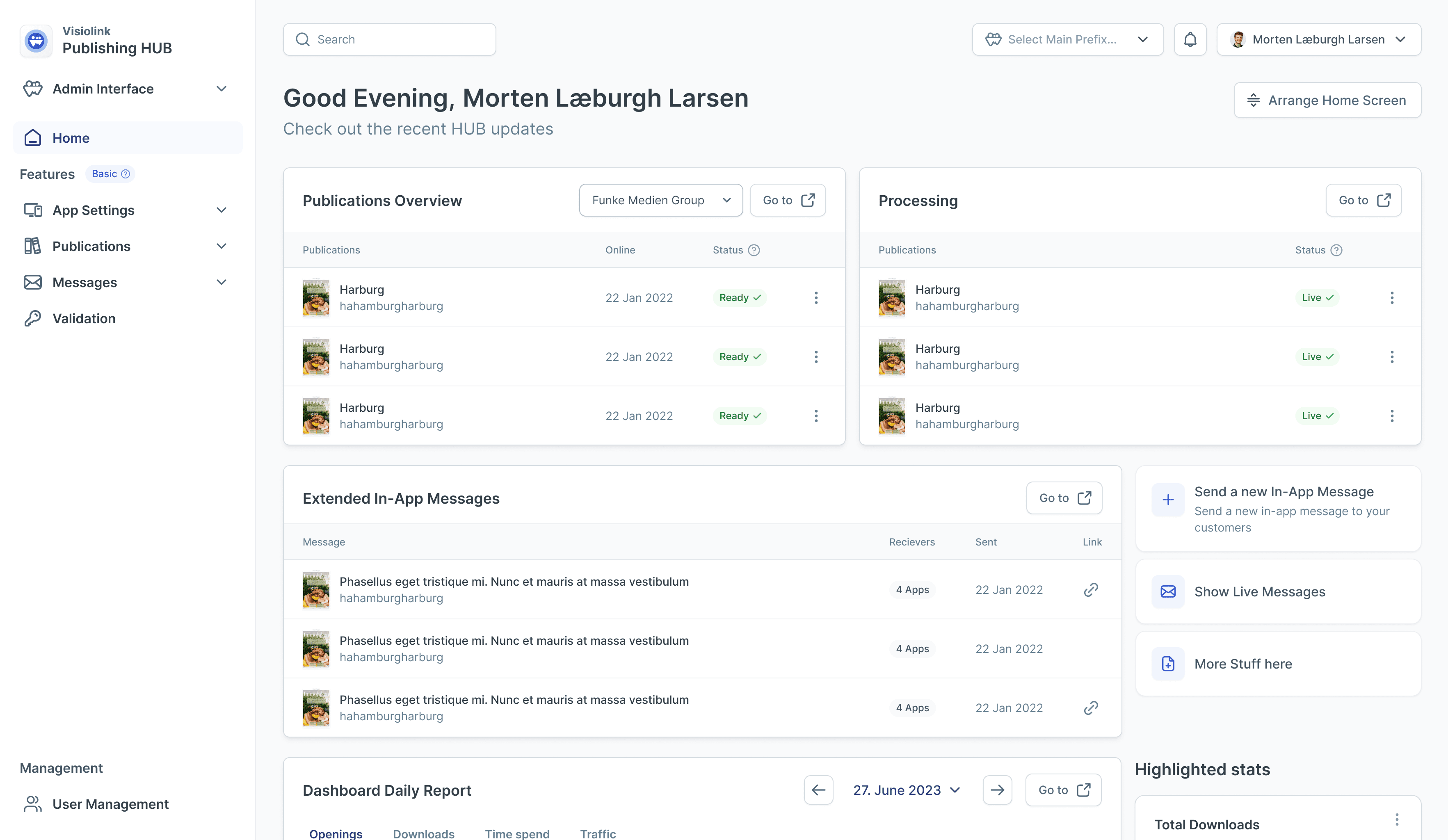Click the Basic features info badge
1448x840 pixels.
(110, 174)
